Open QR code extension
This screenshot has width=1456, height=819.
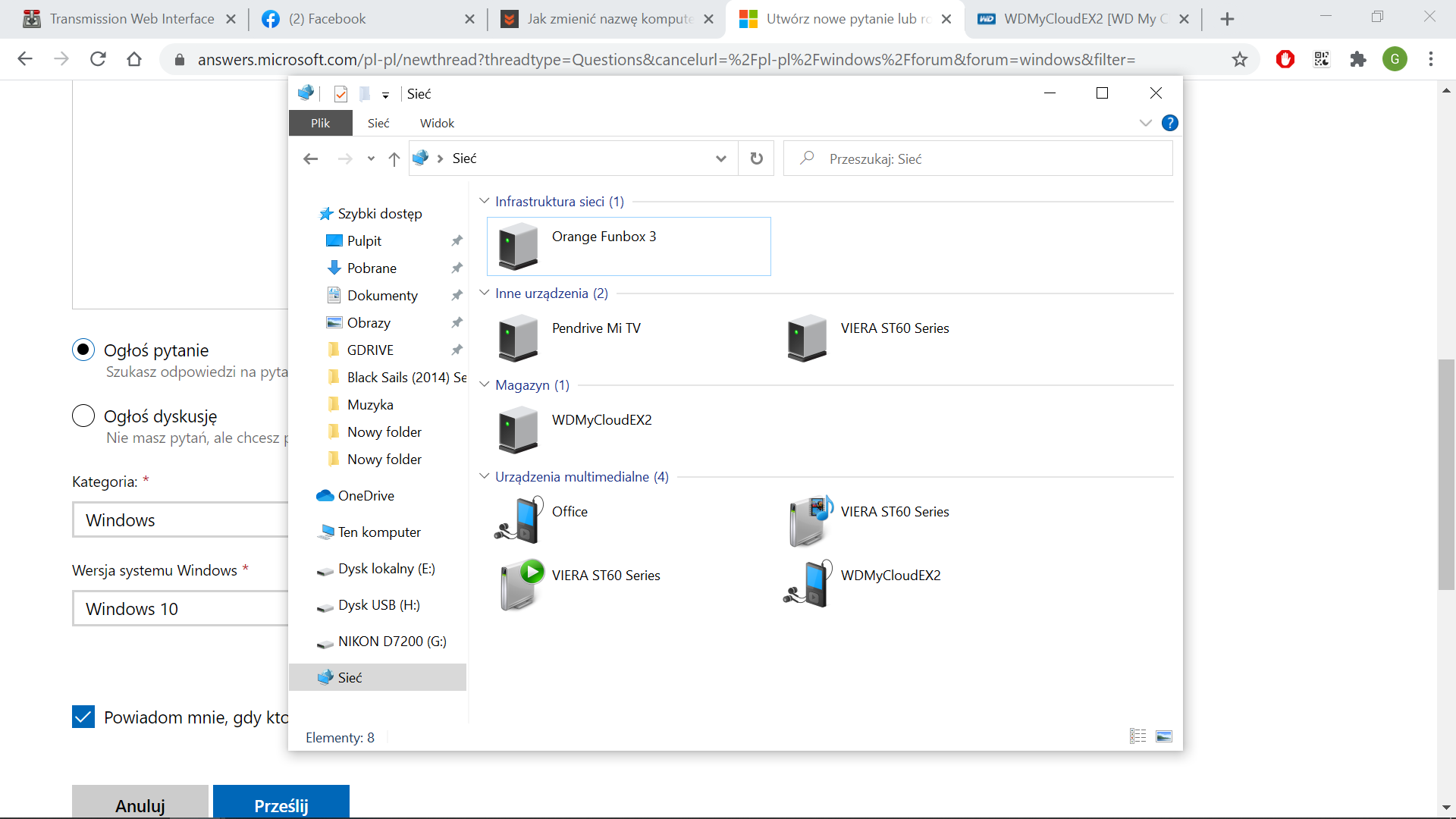(x=1322, y=59)
